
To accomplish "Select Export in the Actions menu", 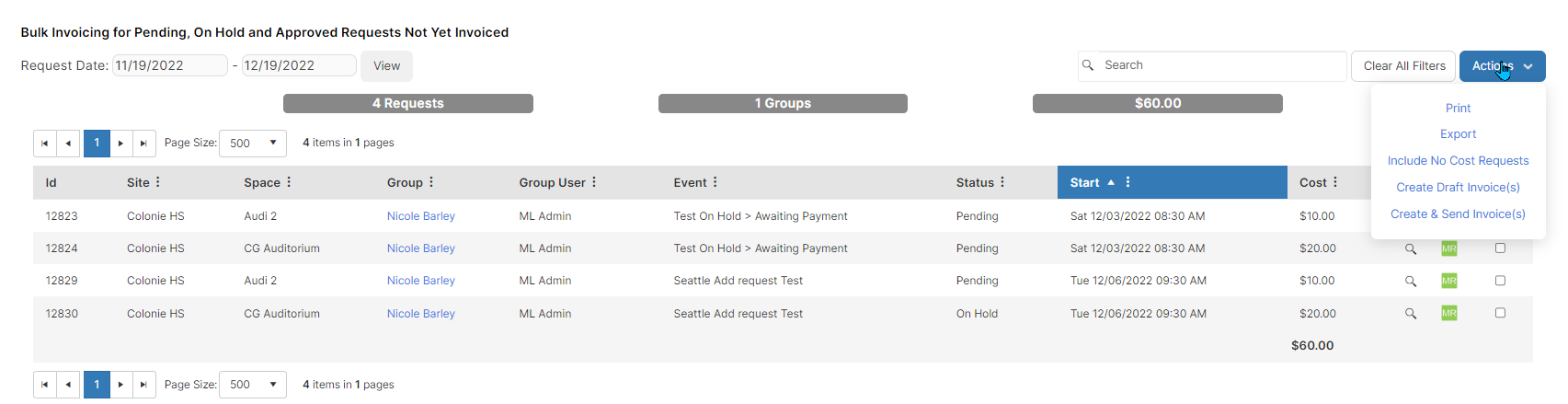I will tap(1458, 134).
